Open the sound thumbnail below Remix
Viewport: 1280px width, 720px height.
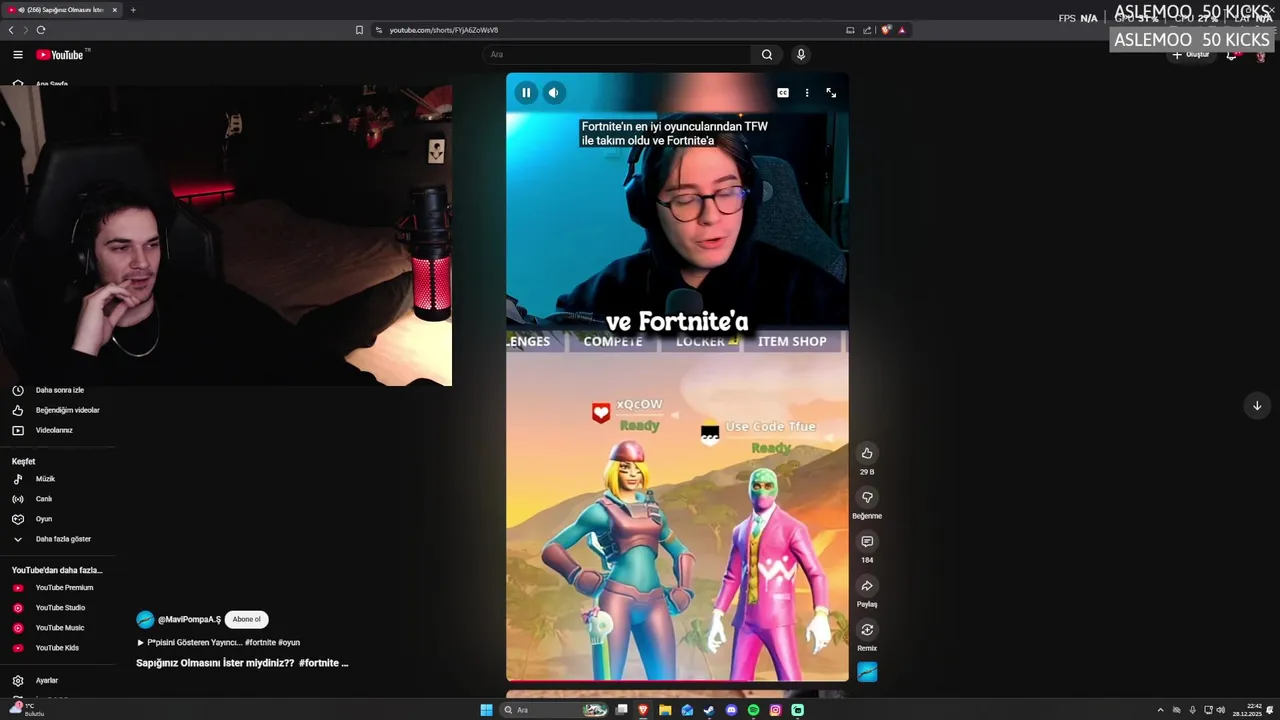tap(867, 672)
